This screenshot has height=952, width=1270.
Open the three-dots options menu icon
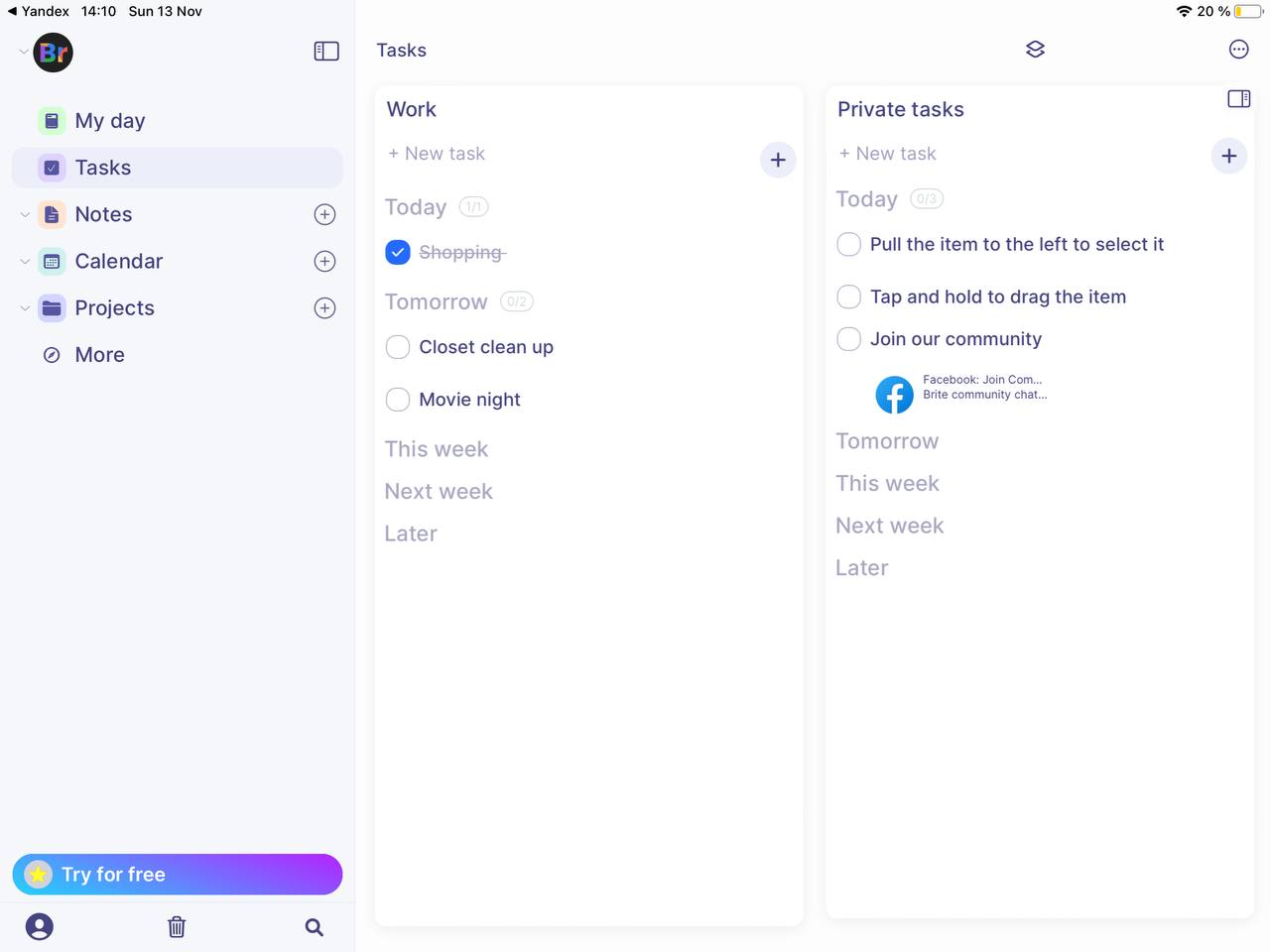pyautogui.click(x=1239, y=50)
